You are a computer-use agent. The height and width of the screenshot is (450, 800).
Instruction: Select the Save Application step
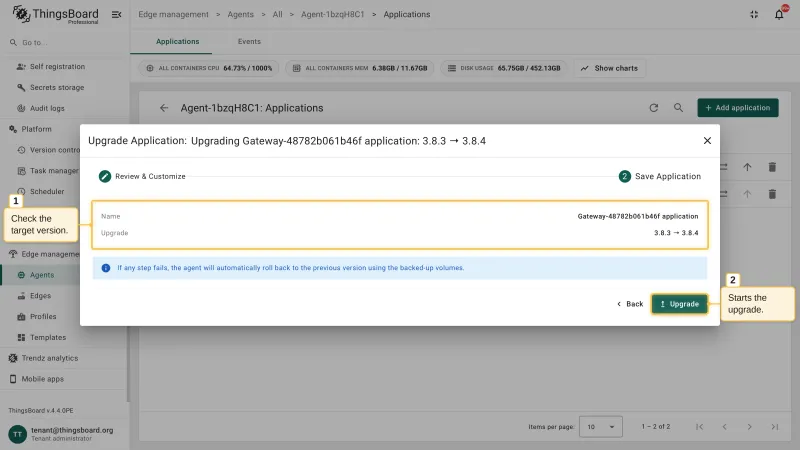[x=660, y=176]
